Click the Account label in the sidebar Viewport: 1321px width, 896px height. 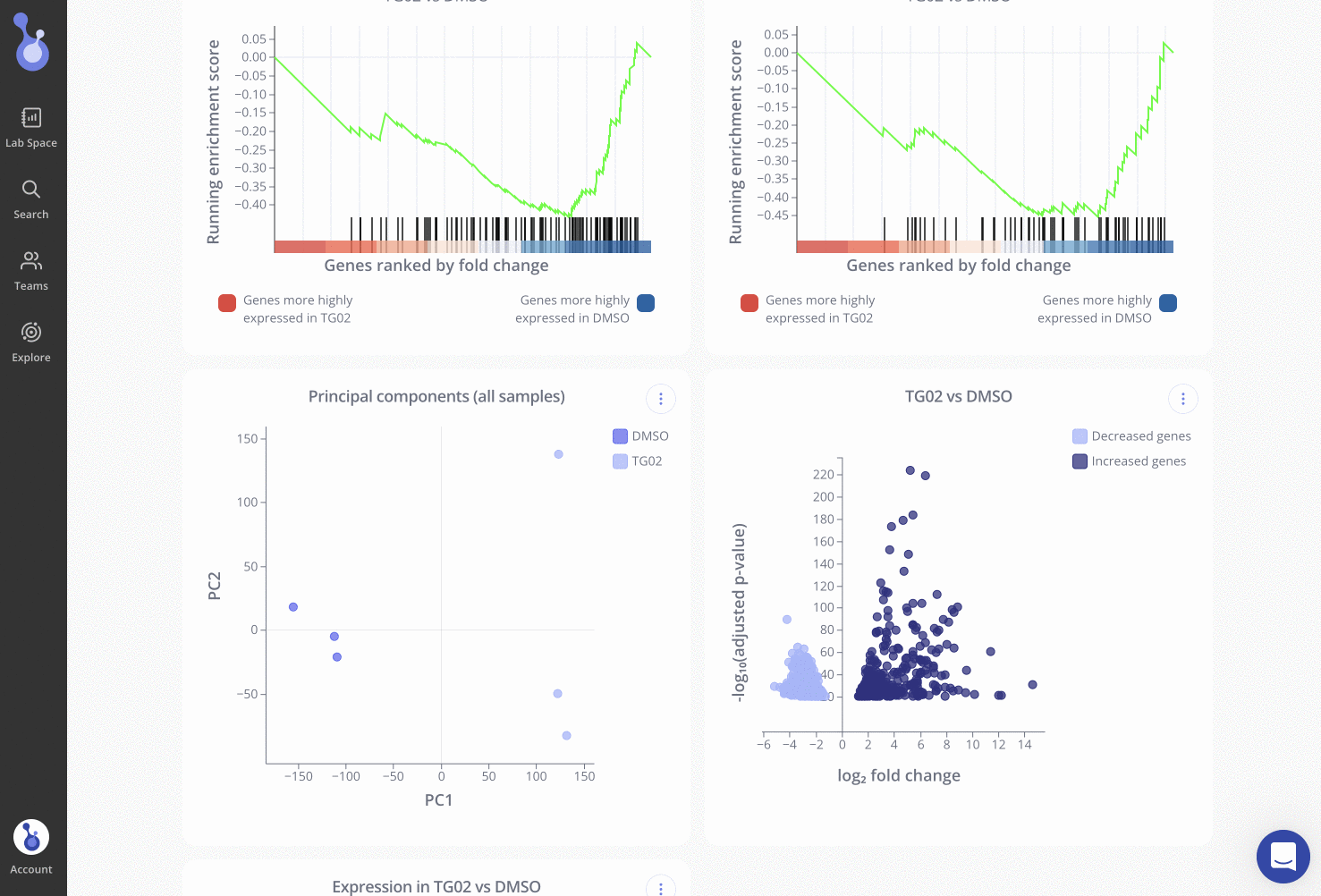pyautogui.click(x=31, y=869)
